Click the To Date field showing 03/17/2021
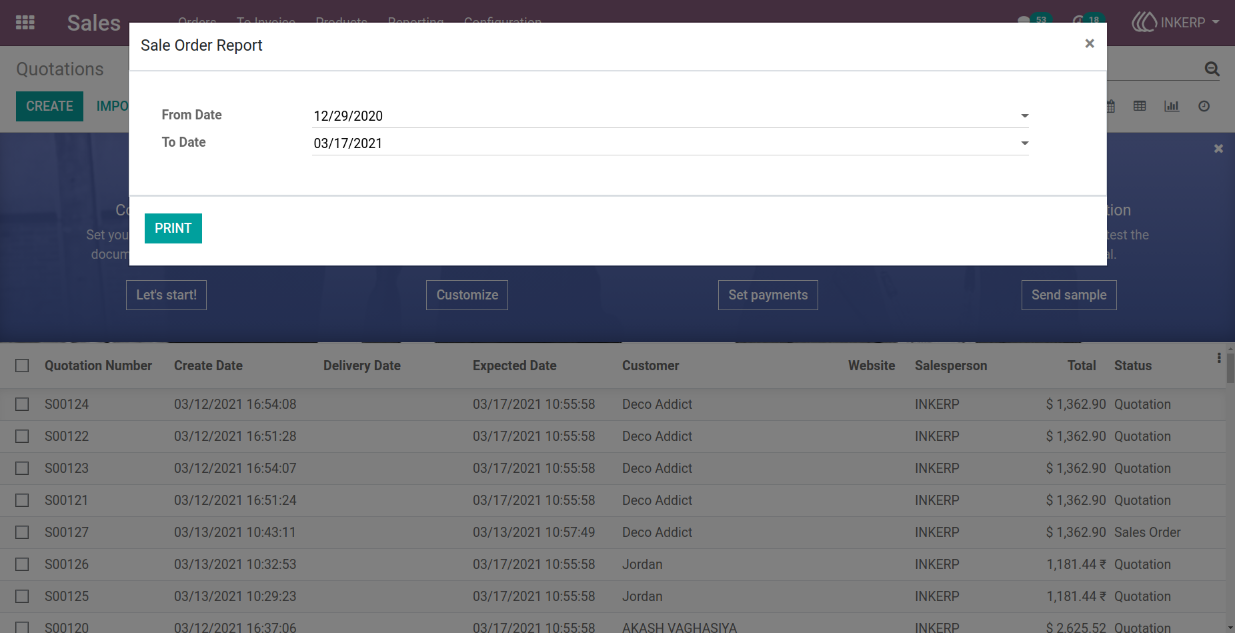Viewport: 1235px width, 633px height. coord(671,143)
